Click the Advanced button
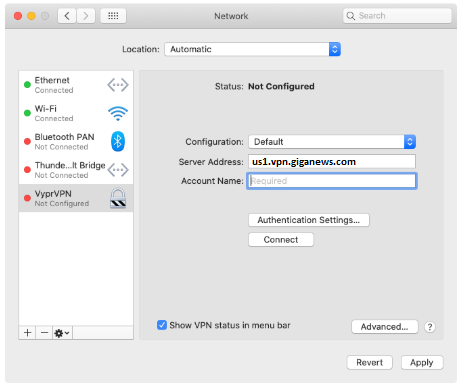This screenshot has height=386, width=460. point(384,327)
